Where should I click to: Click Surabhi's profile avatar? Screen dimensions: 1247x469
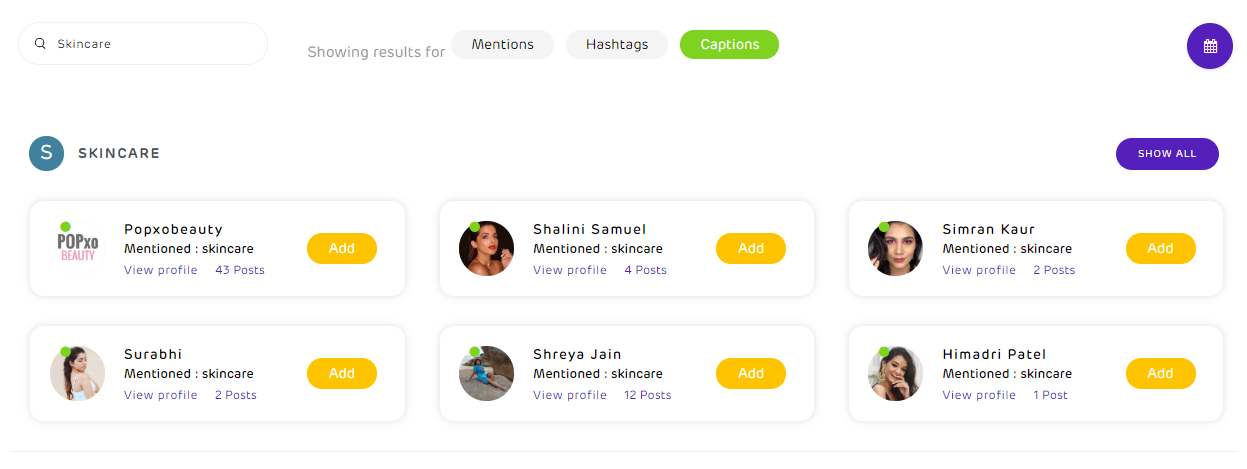[77, 373]
